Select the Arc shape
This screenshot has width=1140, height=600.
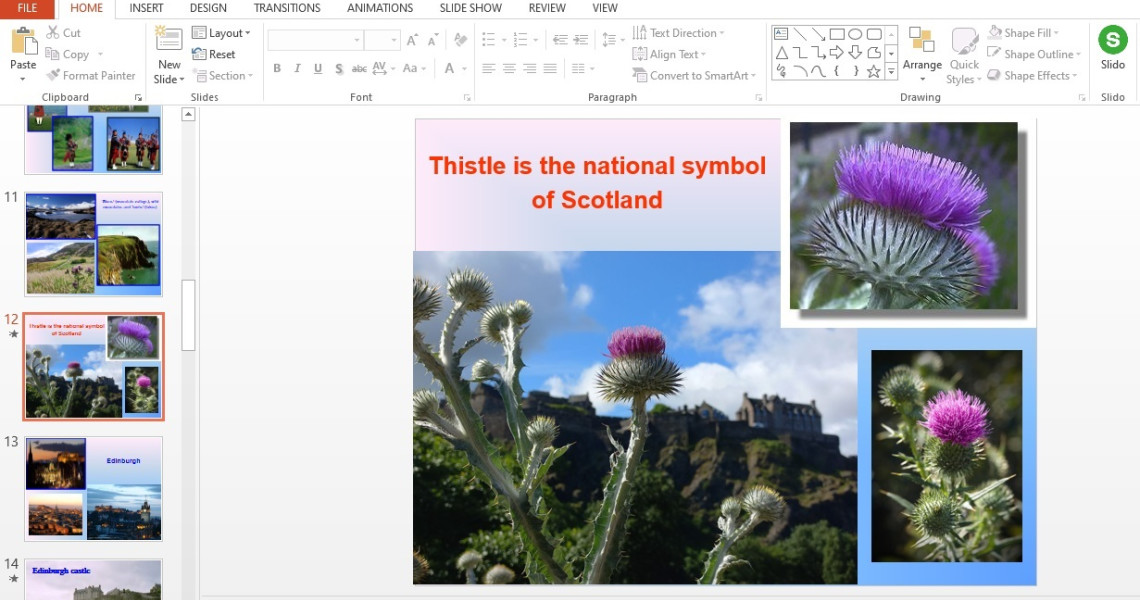[x=800, y=71]
